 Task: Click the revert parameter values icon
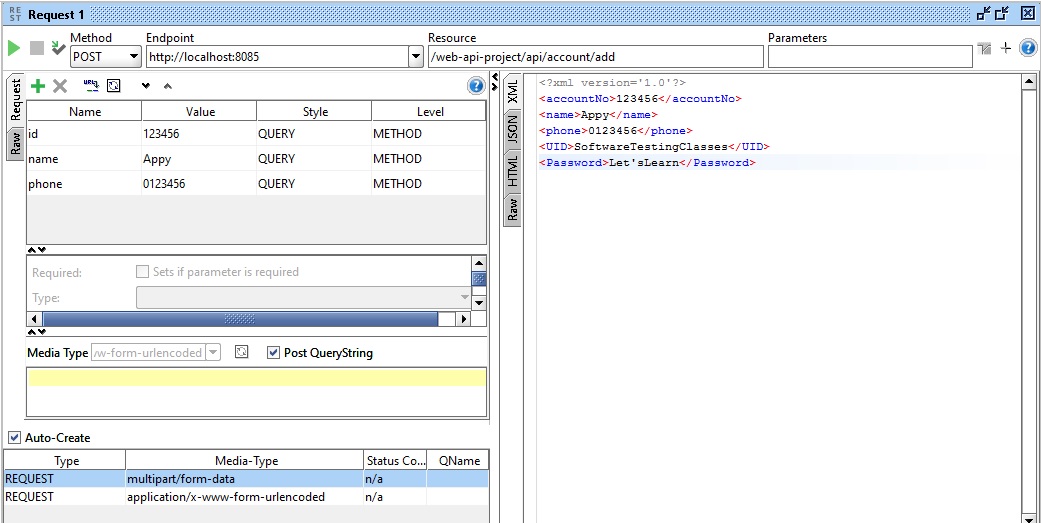pos(114,86)
